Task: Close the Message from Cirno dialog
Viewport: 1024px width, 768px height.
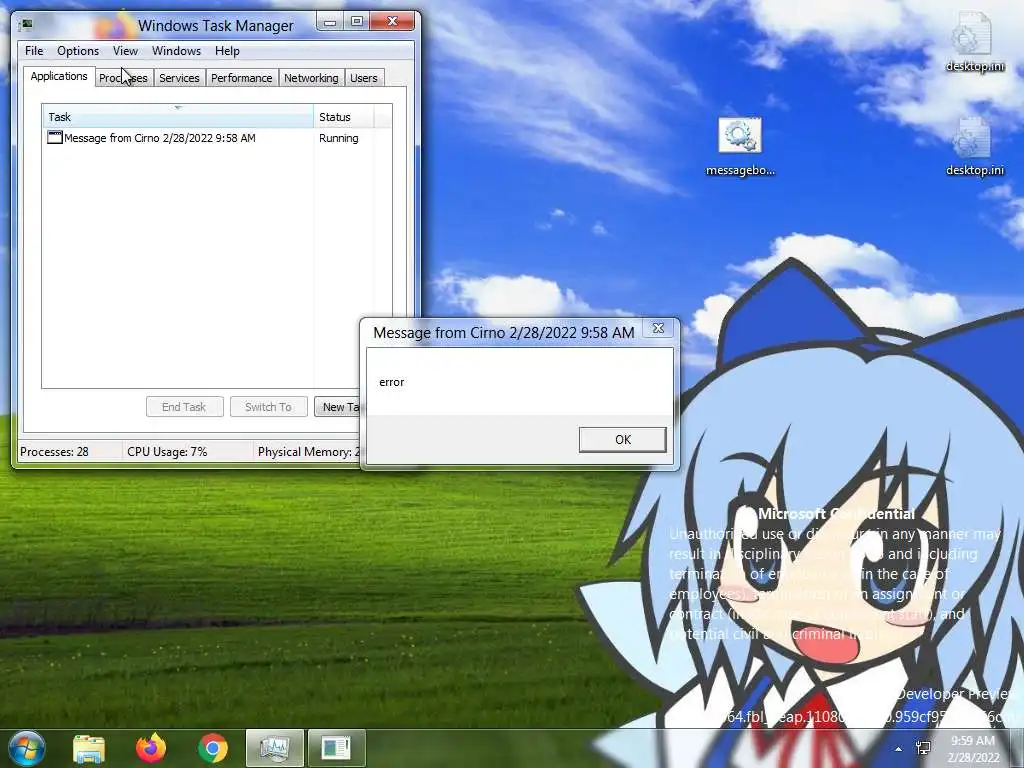Action: click(658, 328)
